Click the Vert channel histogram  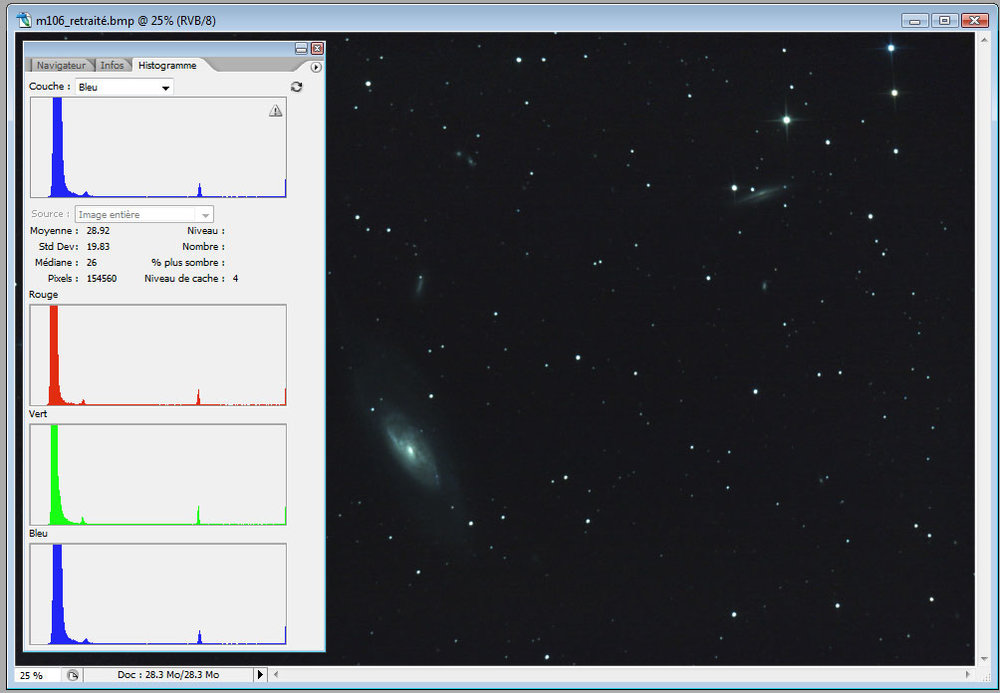(158, 475)
